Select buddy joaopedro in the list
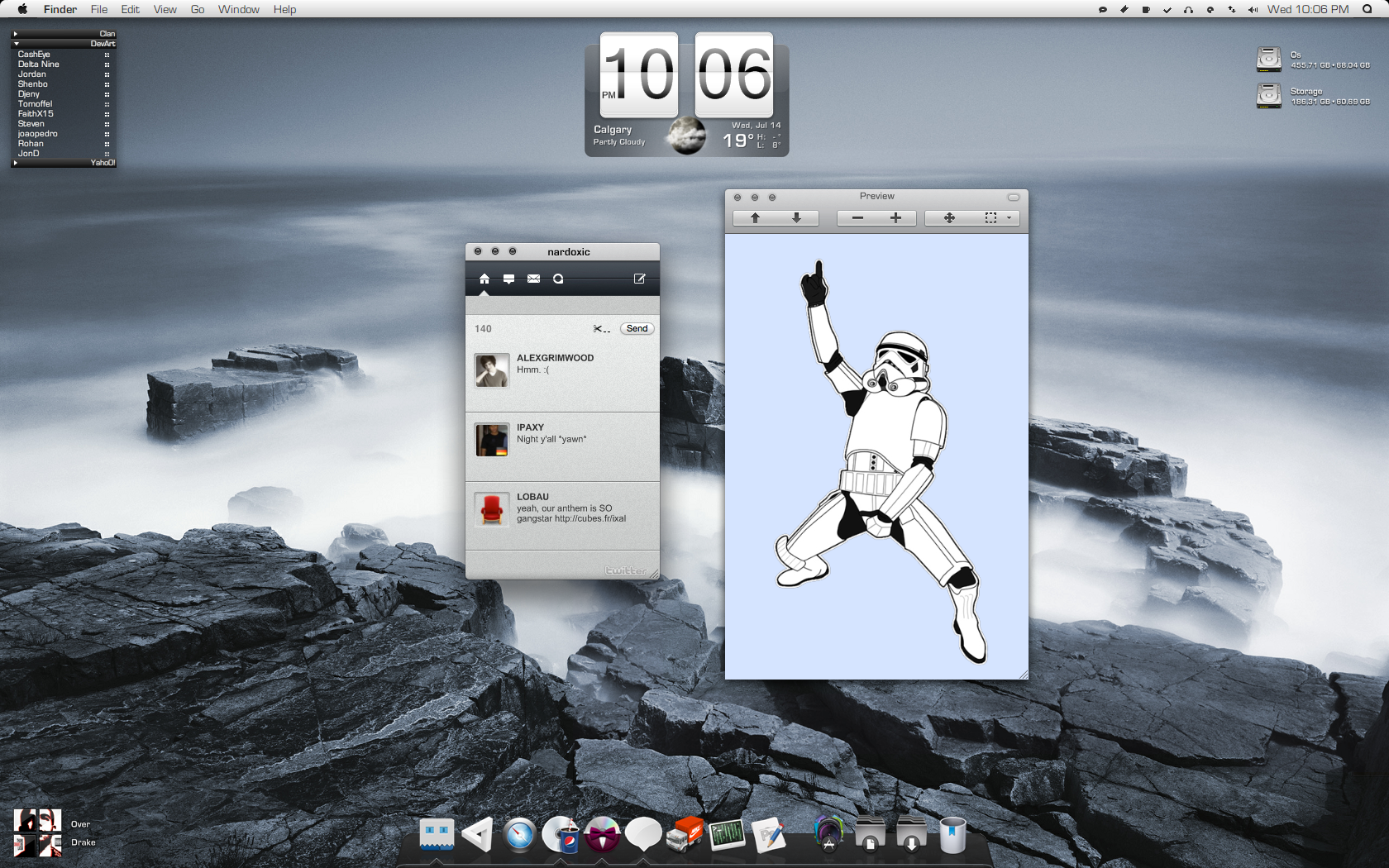Image resolution: width=1389 pixels, height=868 pixels. point(64,134)
